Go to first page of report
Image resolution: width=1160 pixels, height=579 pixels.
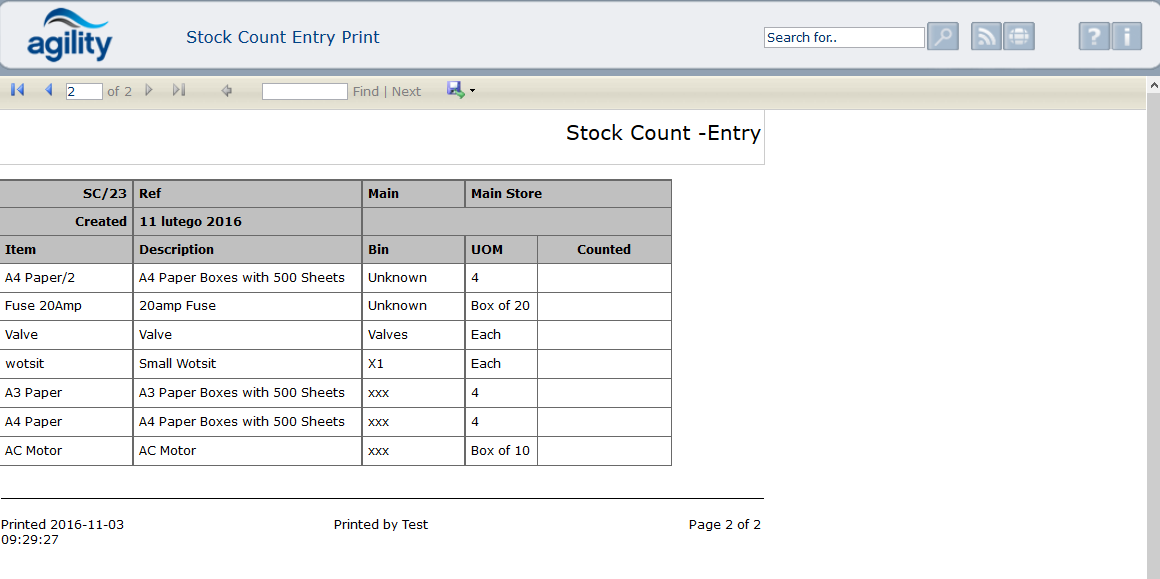17,90
